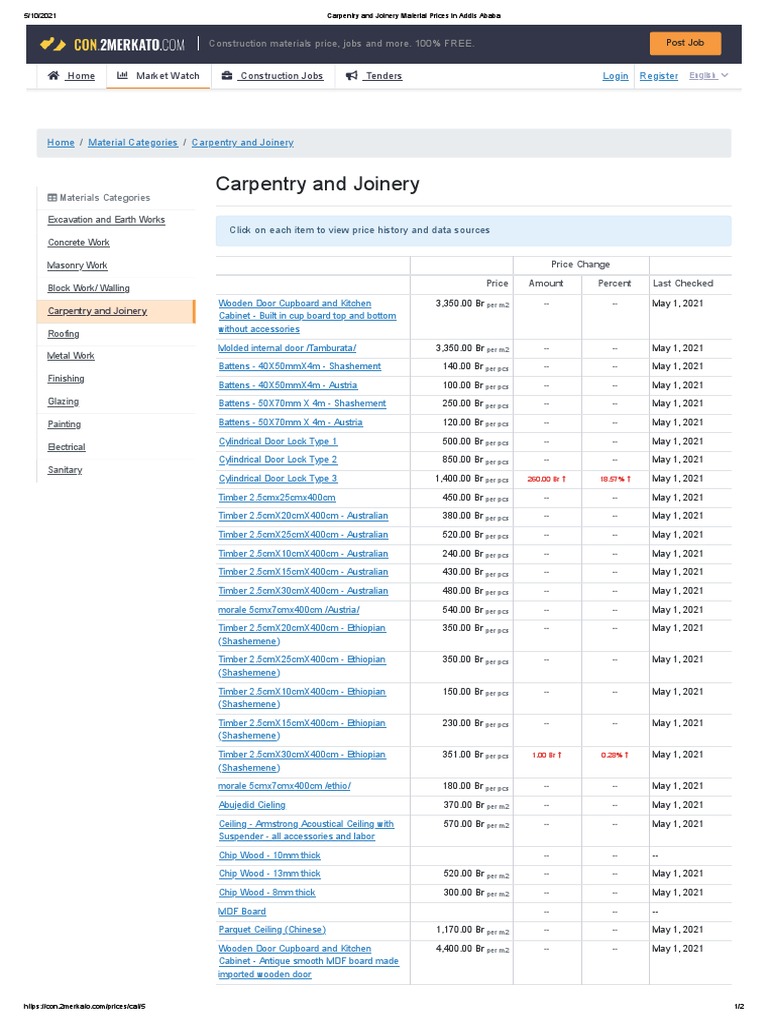This screenshot has height=1024, width=768.
Task: Open the Home nav tab
Action: 71,76
